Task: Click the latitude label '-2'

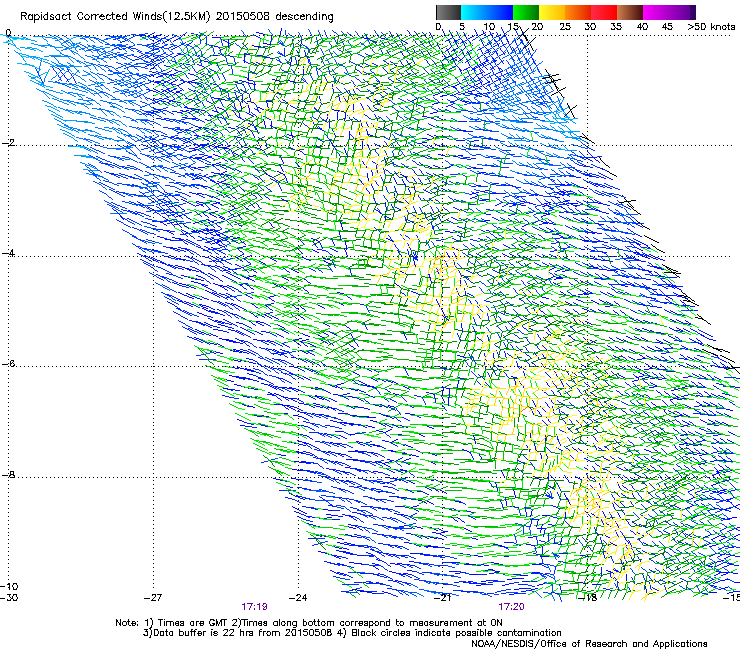Action: tap(8, 143)
